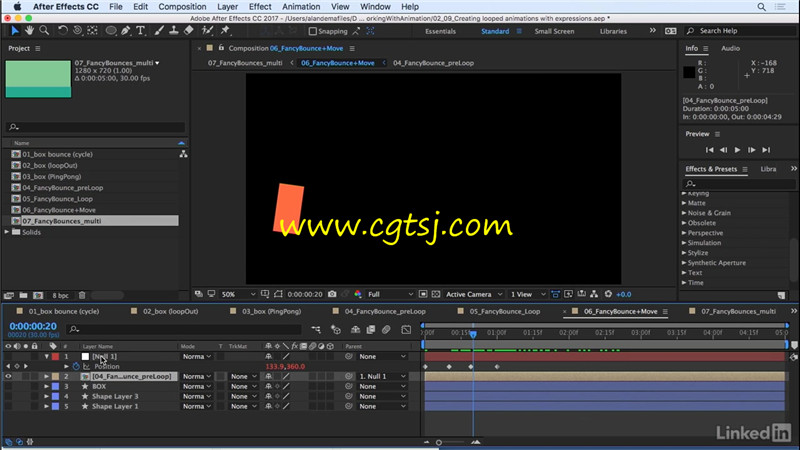Toggle shy layers hide in timeline
The height and width of the screenshot is (450, 800).
[x=356, y=330]
